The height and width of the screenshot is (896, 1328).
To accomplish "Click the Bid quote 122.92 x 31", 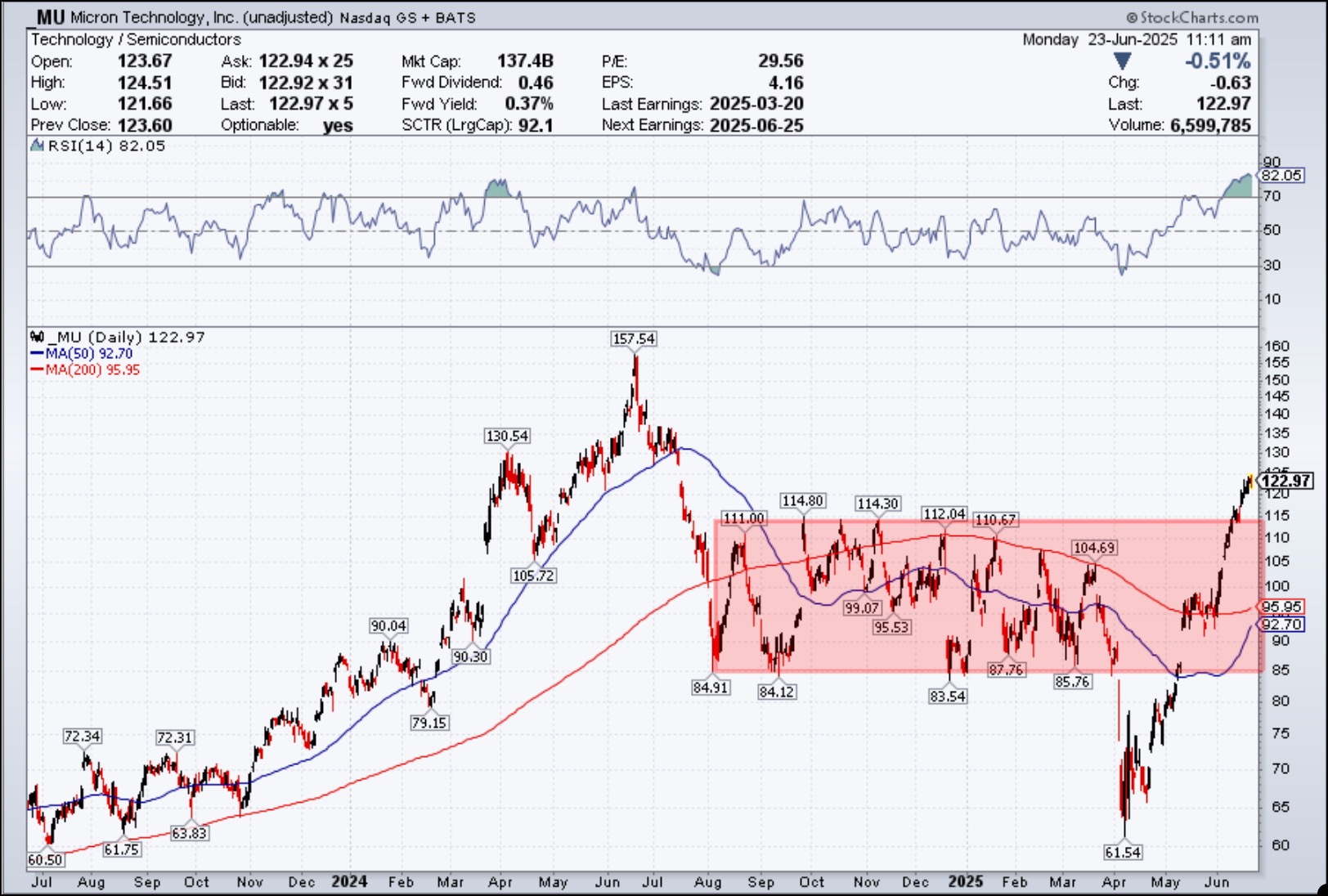I will click(x=306, y=83).
